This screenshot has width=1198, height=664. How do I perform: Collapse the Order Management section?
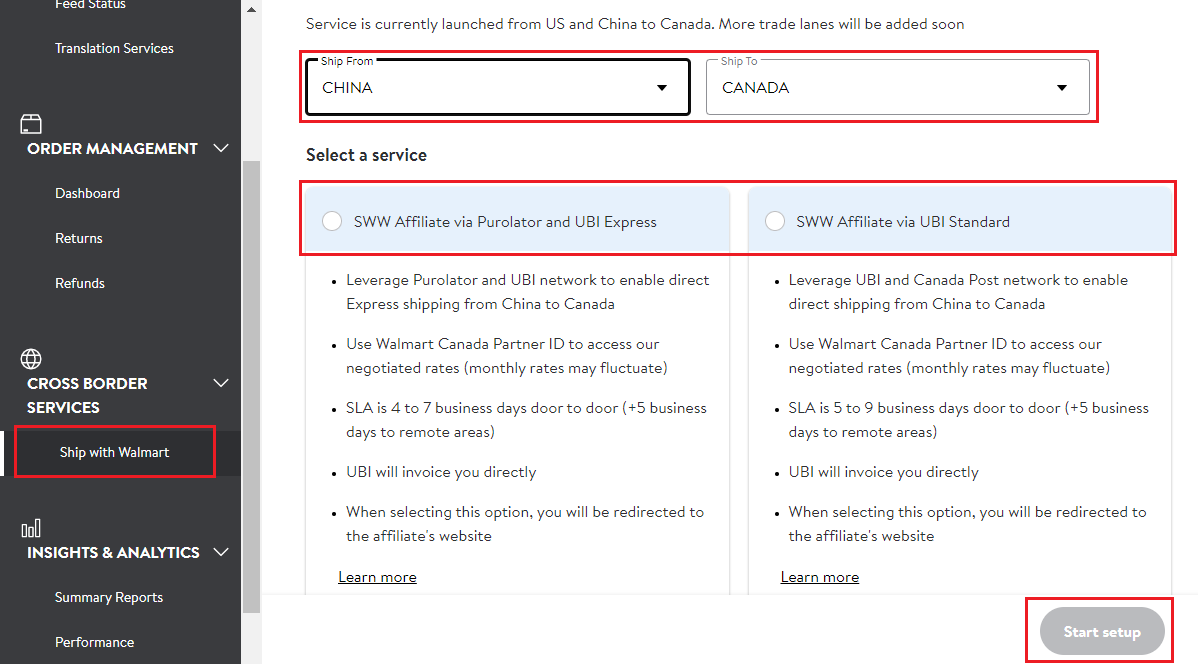coord(221,149)
